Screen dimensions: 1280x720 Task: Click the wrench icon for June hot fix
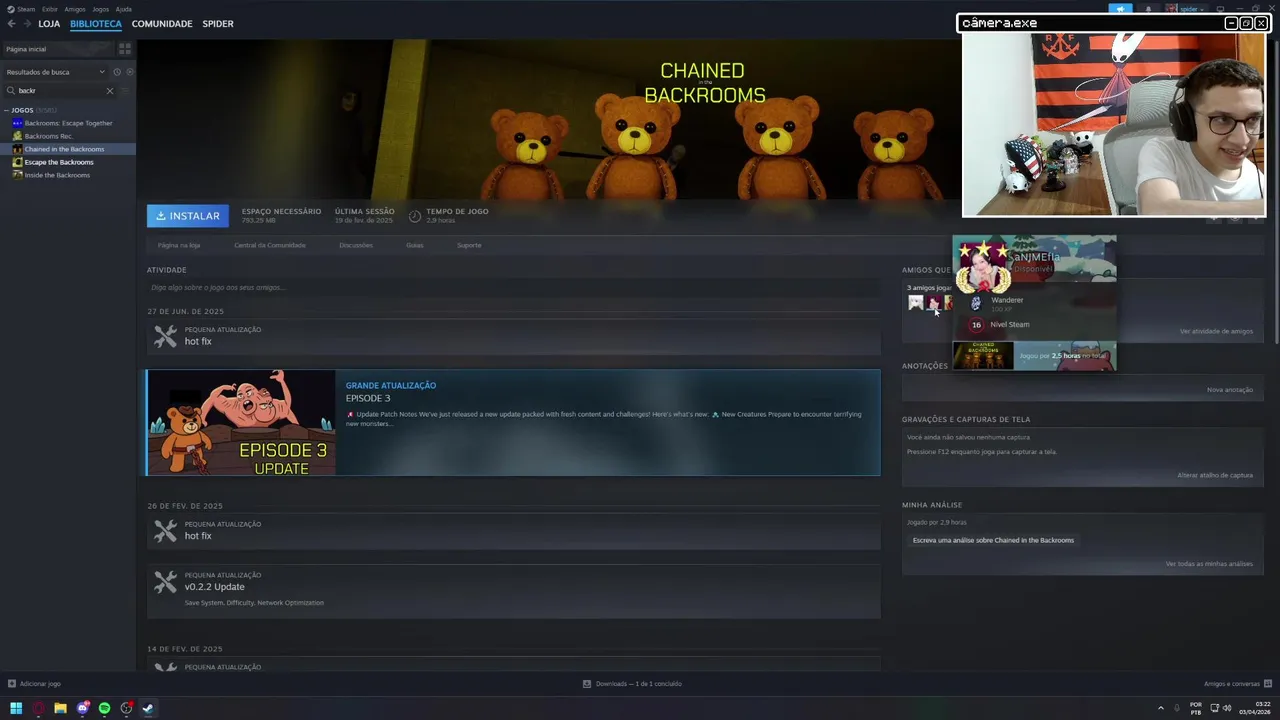pos(165,337)
